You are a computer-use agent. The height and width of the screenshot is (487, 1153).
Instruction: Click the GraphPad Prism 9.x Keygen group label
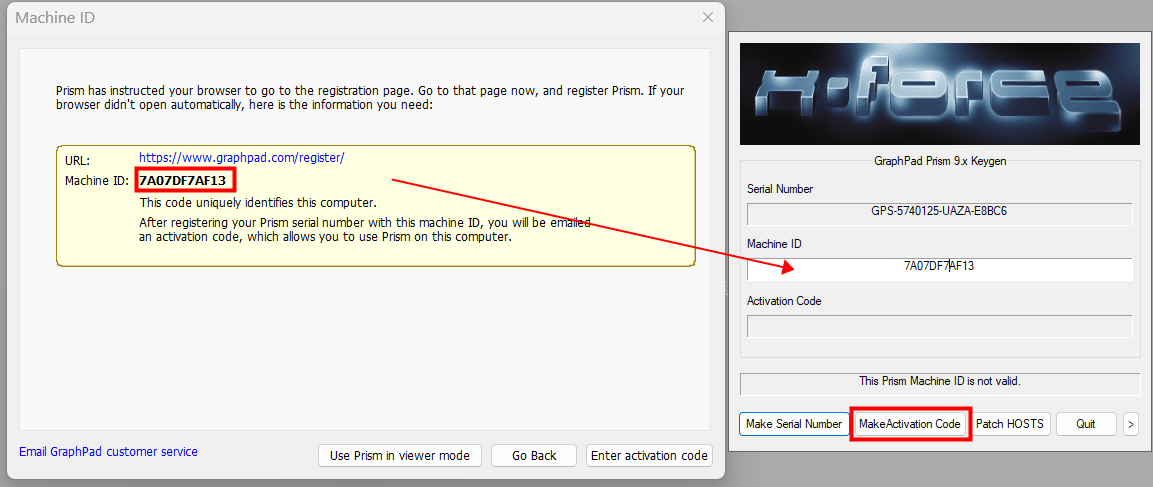[x=939, y=160]
